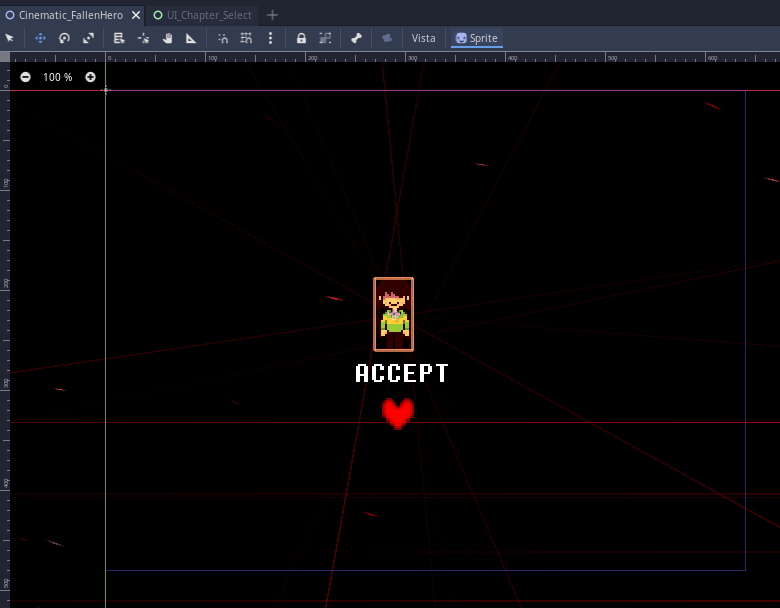Reset zoom via the 100 % label

click(58, 77)
